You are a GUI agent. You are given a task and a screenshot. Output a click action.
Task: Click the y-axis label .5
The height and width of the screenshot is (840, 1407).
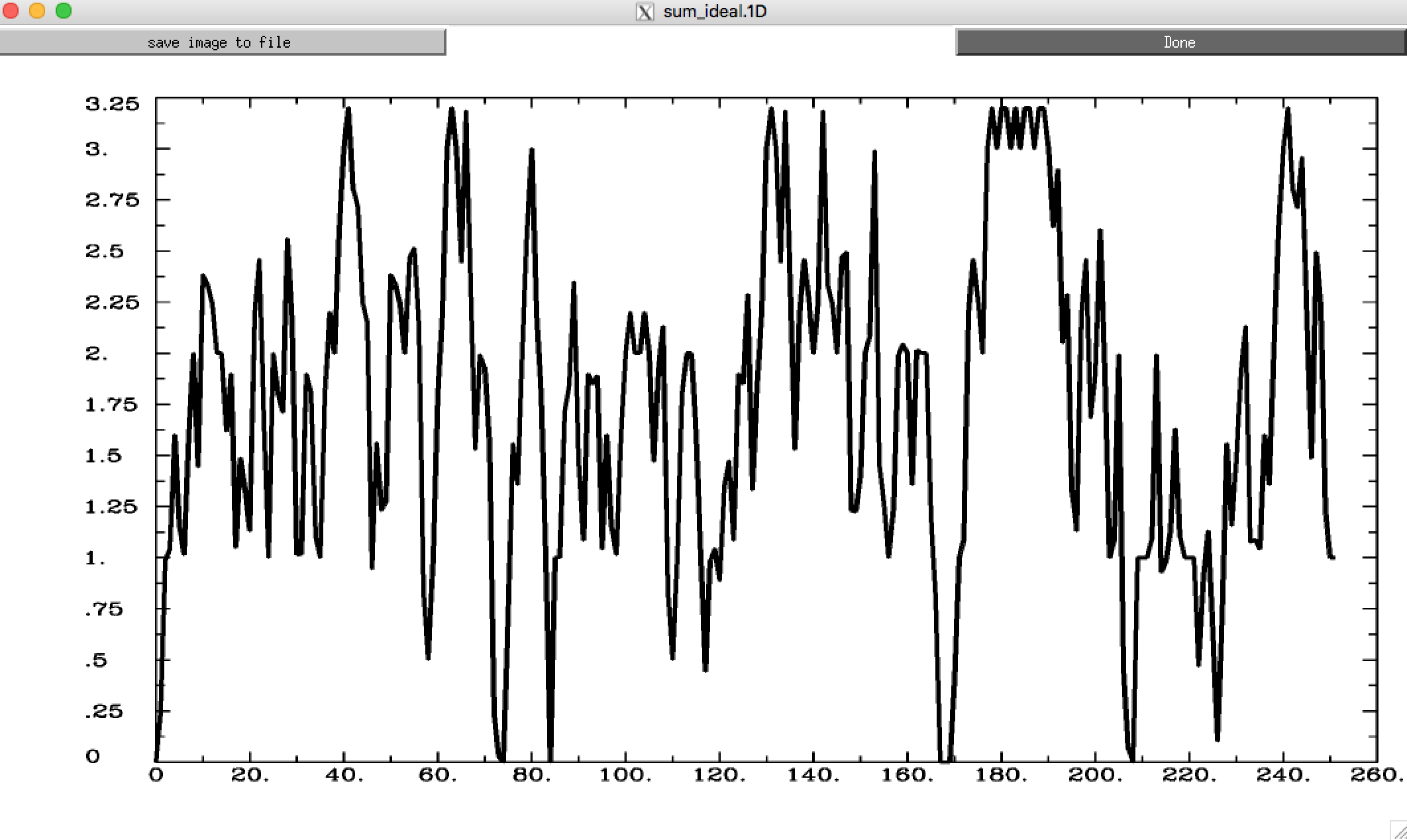(x=96, y=660)
